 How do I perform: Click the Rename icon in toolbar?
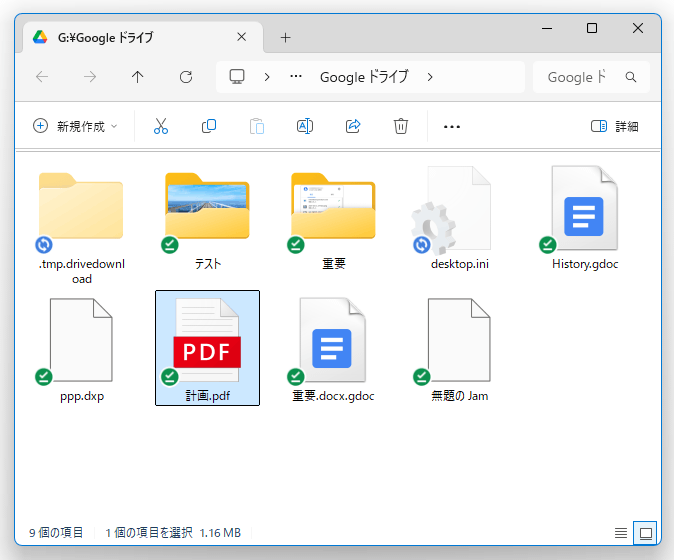click(305, 126)
